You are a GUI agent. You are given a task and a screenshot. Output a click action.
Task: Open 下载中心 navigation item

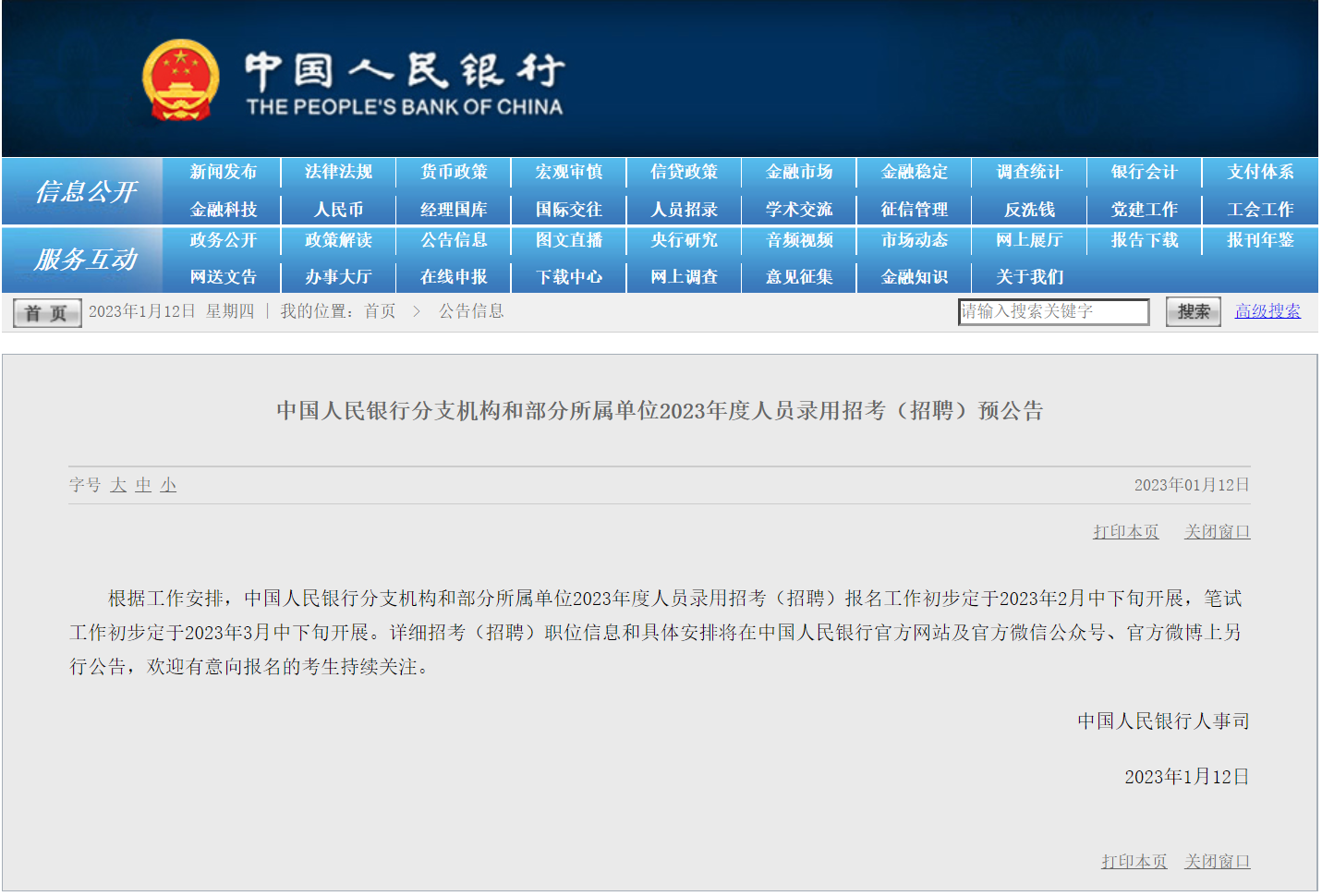569,277
